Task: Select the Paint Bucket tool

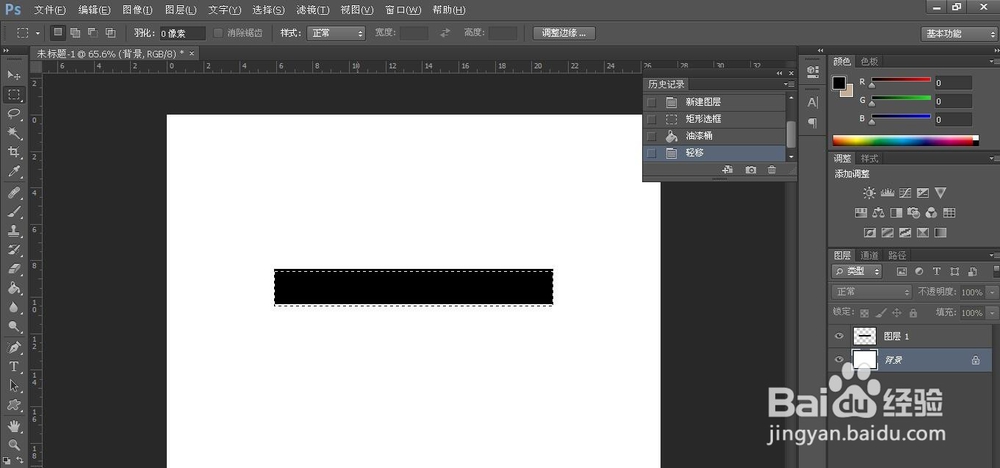Action: coord(14,288)
